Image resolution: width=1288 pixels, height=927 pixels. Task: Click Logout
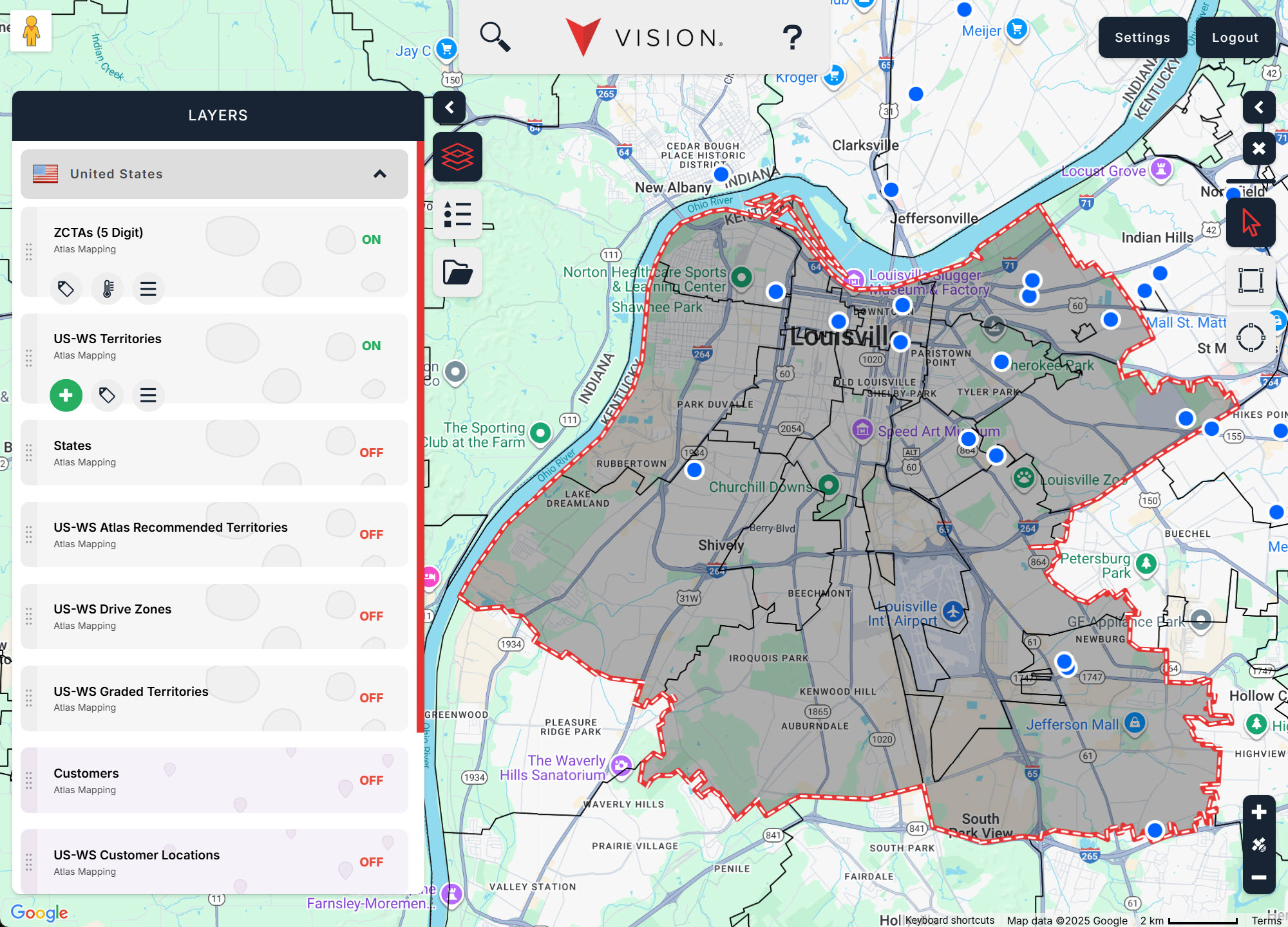pos(1235,37)
